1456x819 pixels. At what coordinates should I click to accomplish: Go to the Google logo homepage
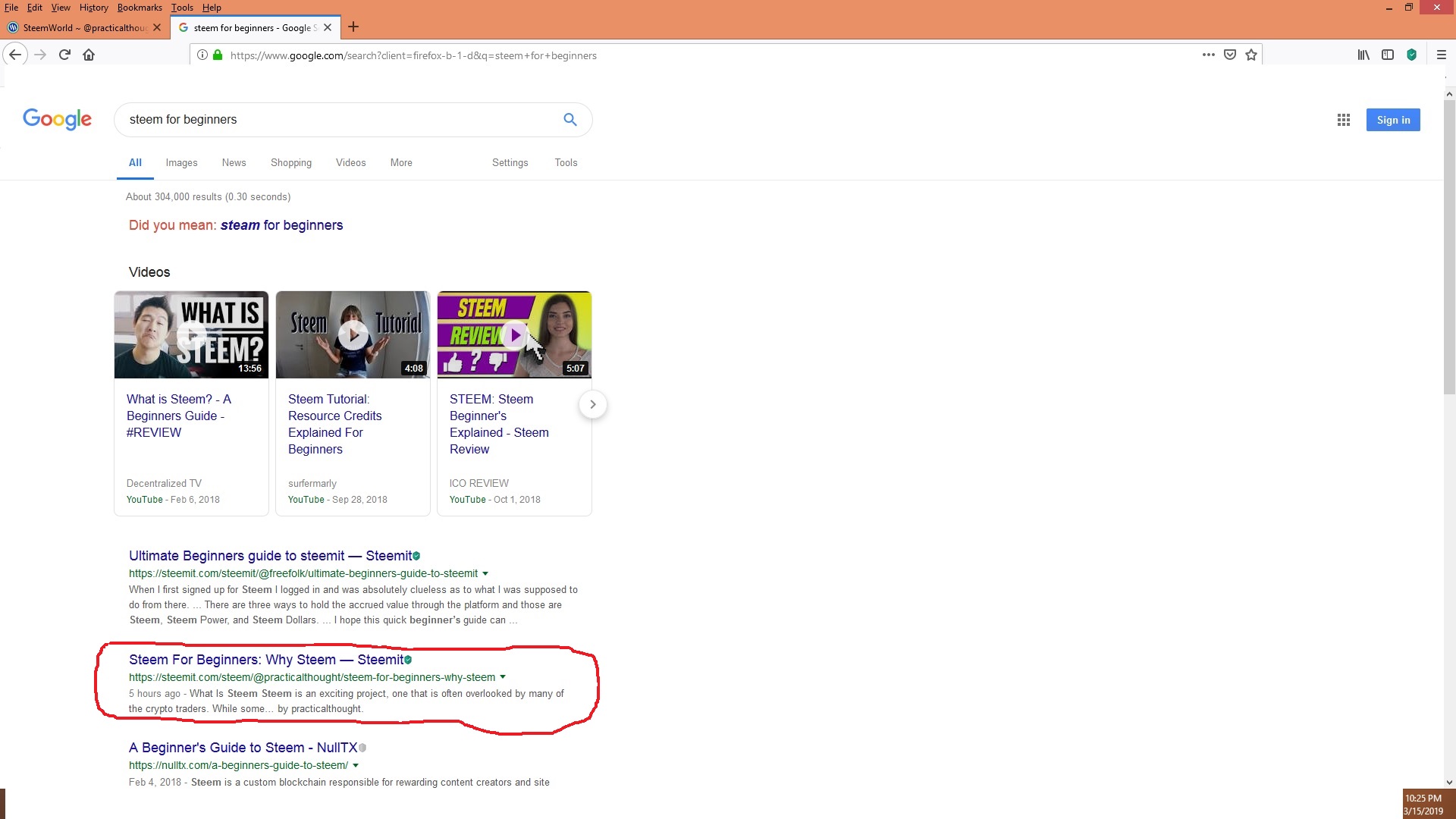(57, 119)
